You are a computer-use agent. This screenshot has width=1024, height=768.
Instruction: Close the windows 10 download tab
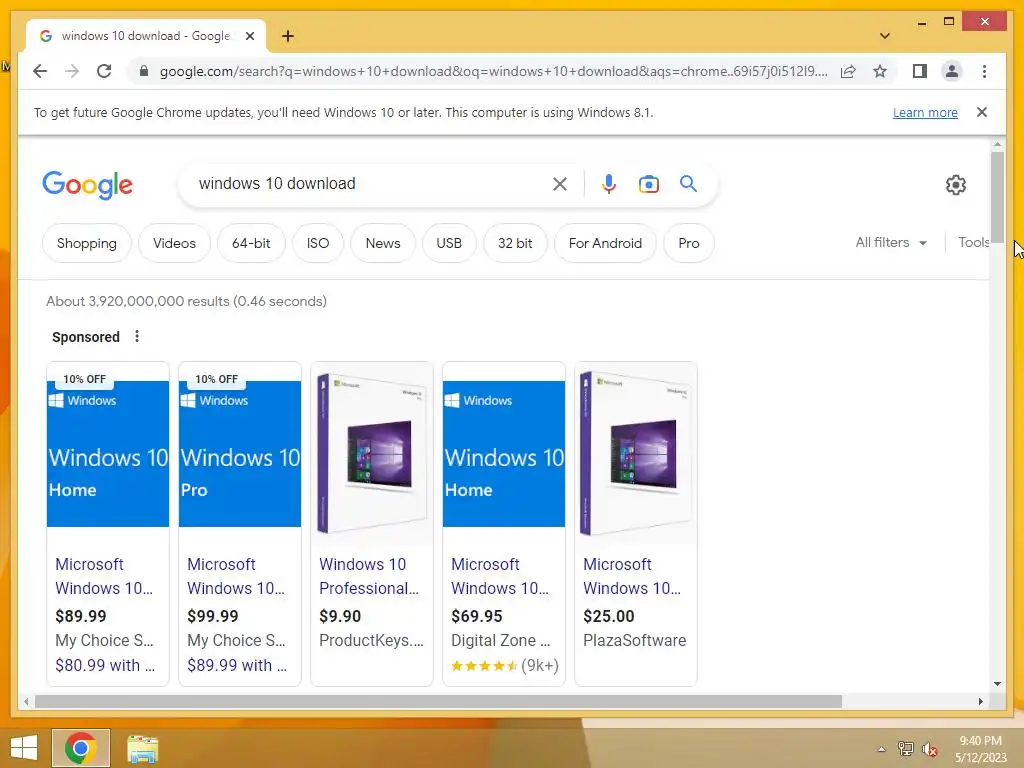tap(249, 36)
